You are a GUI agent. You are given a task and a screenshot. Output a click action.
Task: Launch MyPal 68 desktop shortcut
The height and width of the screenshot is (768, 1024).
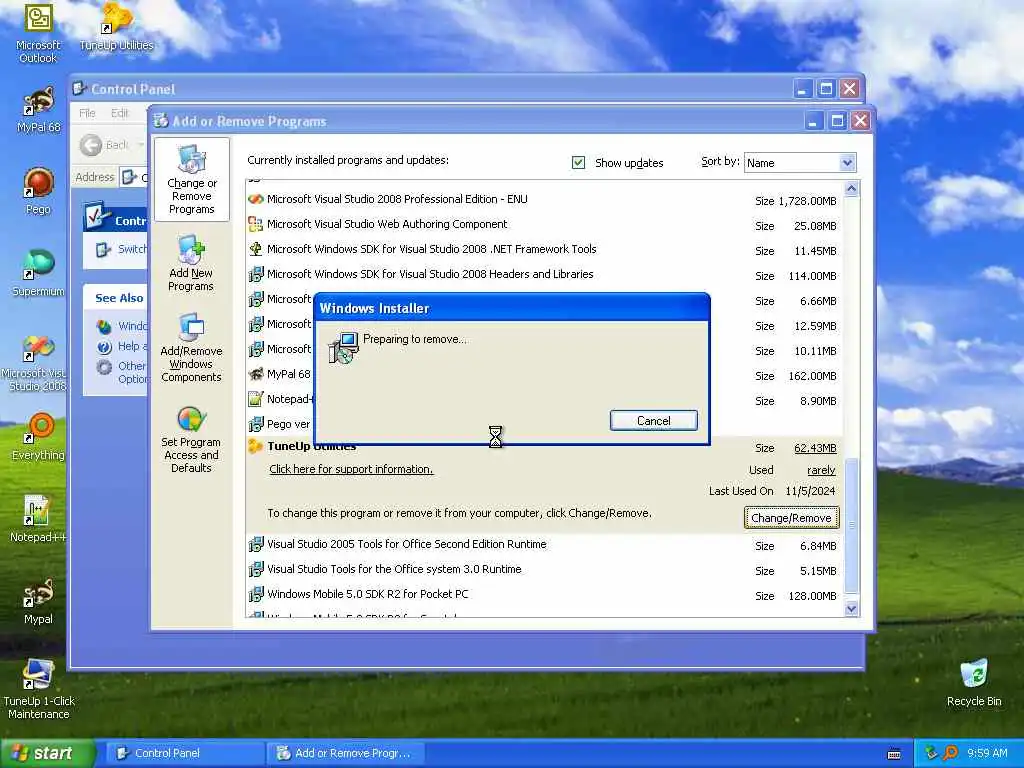click(x=38, y=111)
